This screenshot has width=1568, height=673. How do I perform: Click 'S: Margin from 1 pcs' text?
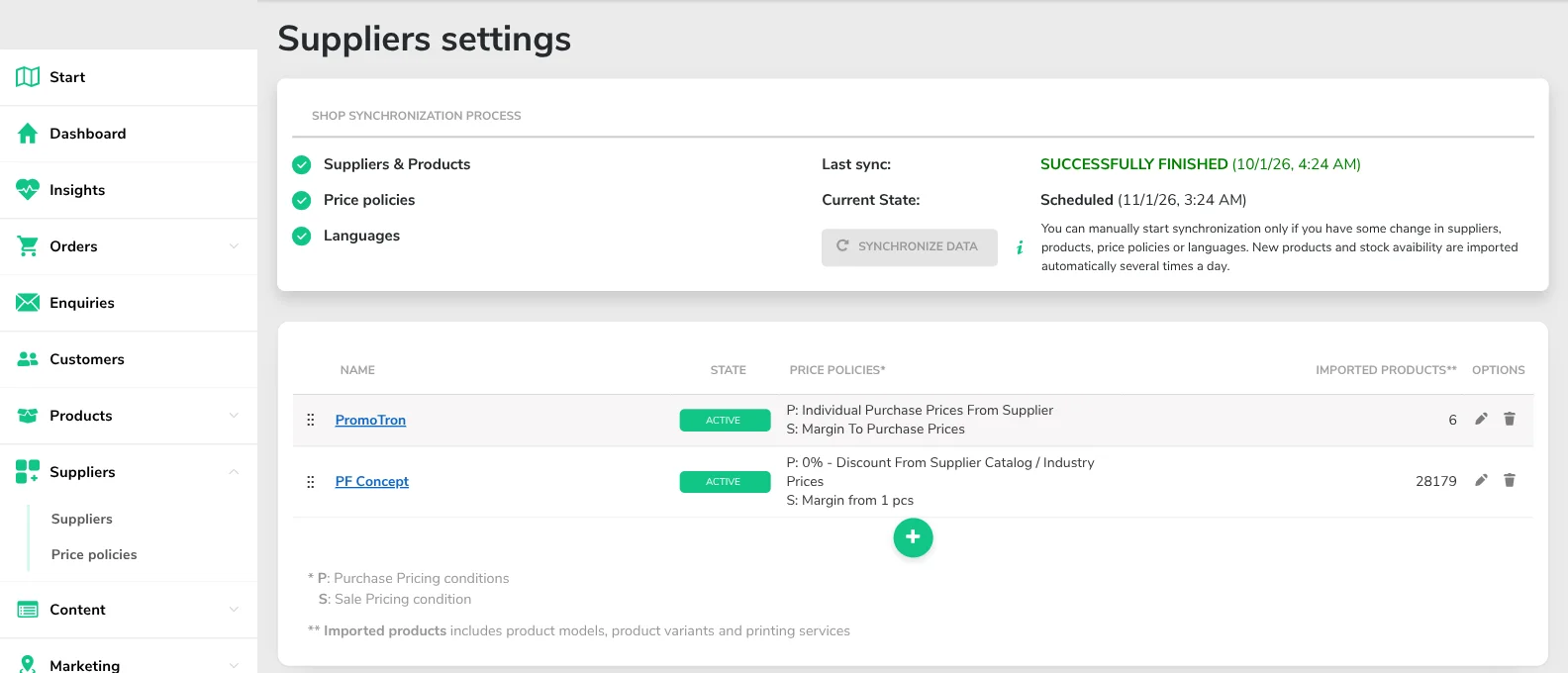[850, 500]
